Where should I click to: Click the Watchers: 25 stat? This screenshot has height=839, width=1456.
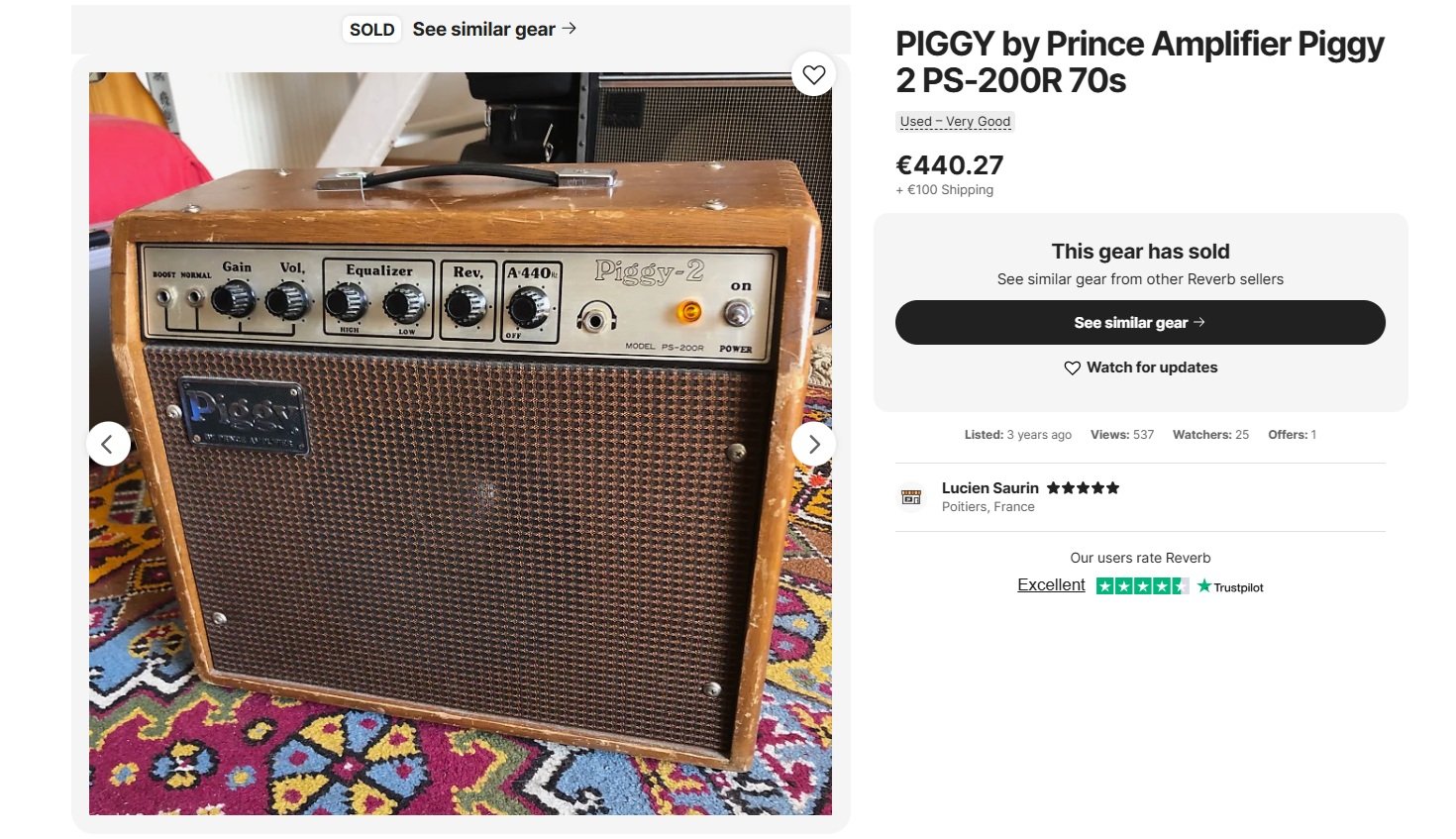[1210, 435]
